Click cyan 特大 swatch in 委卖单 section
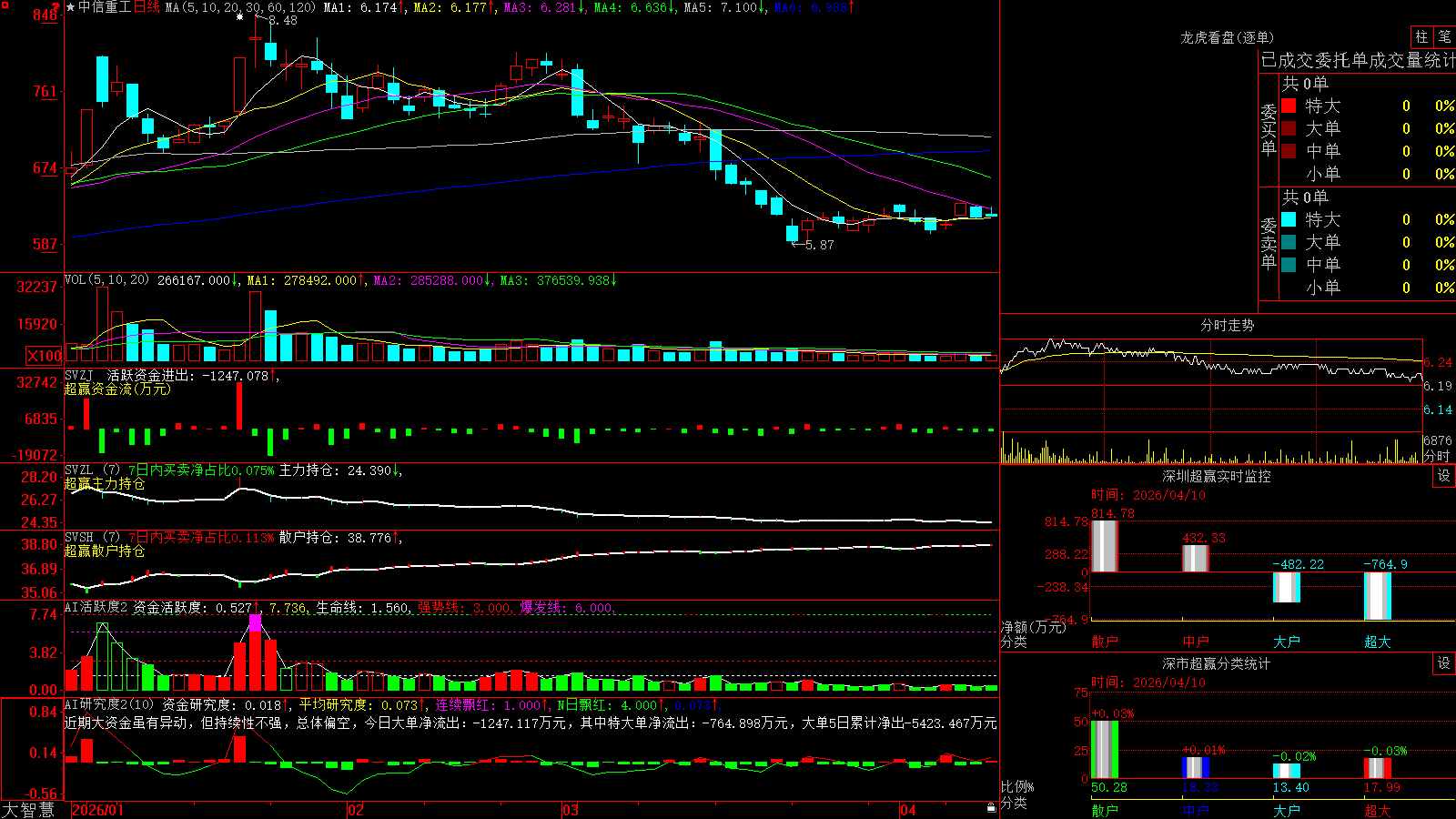The height and width of the screenshot is (819, 1456). click(x=1289, y=219)
